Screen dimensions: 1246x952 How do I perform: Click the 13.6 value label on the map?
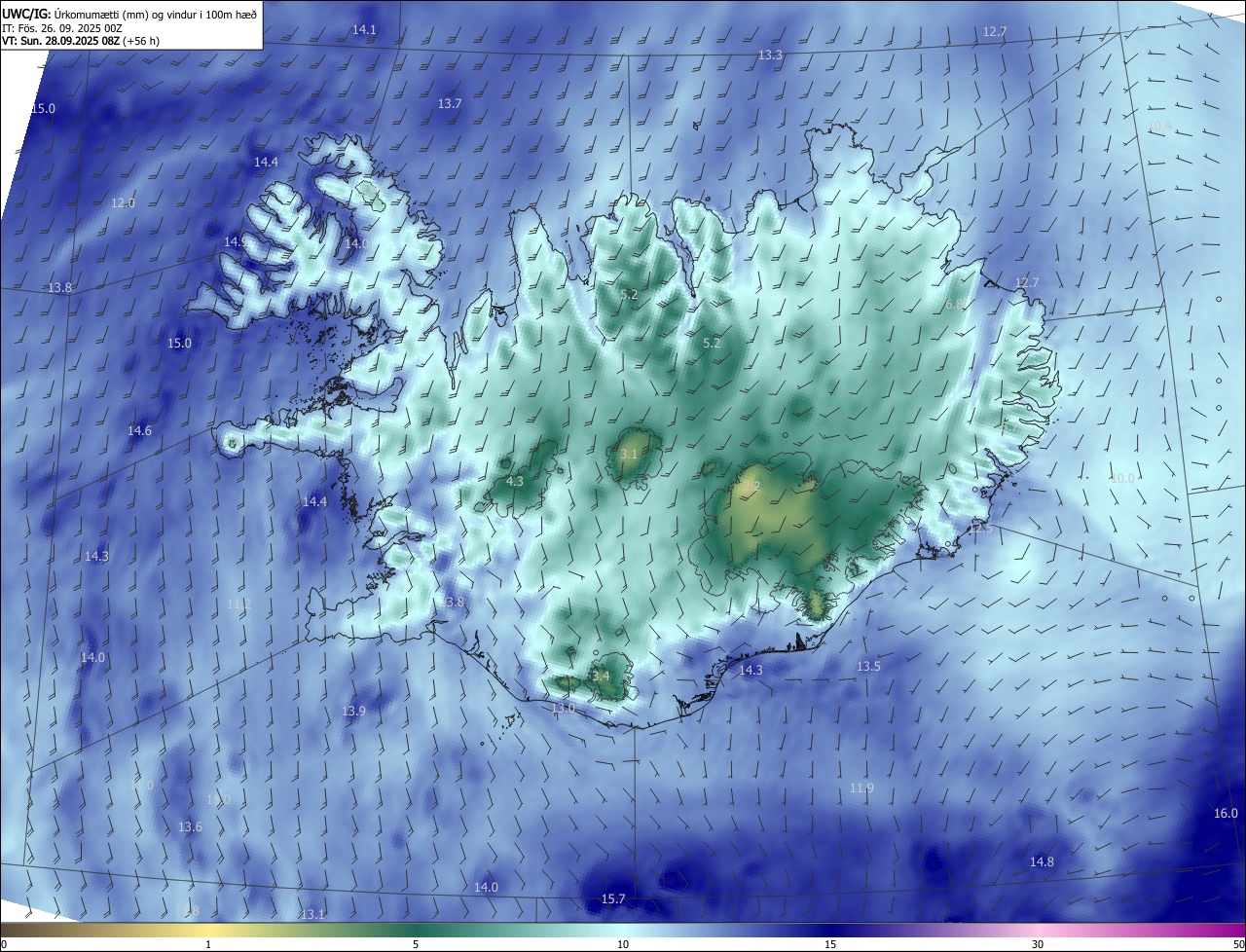click(190, 827)
